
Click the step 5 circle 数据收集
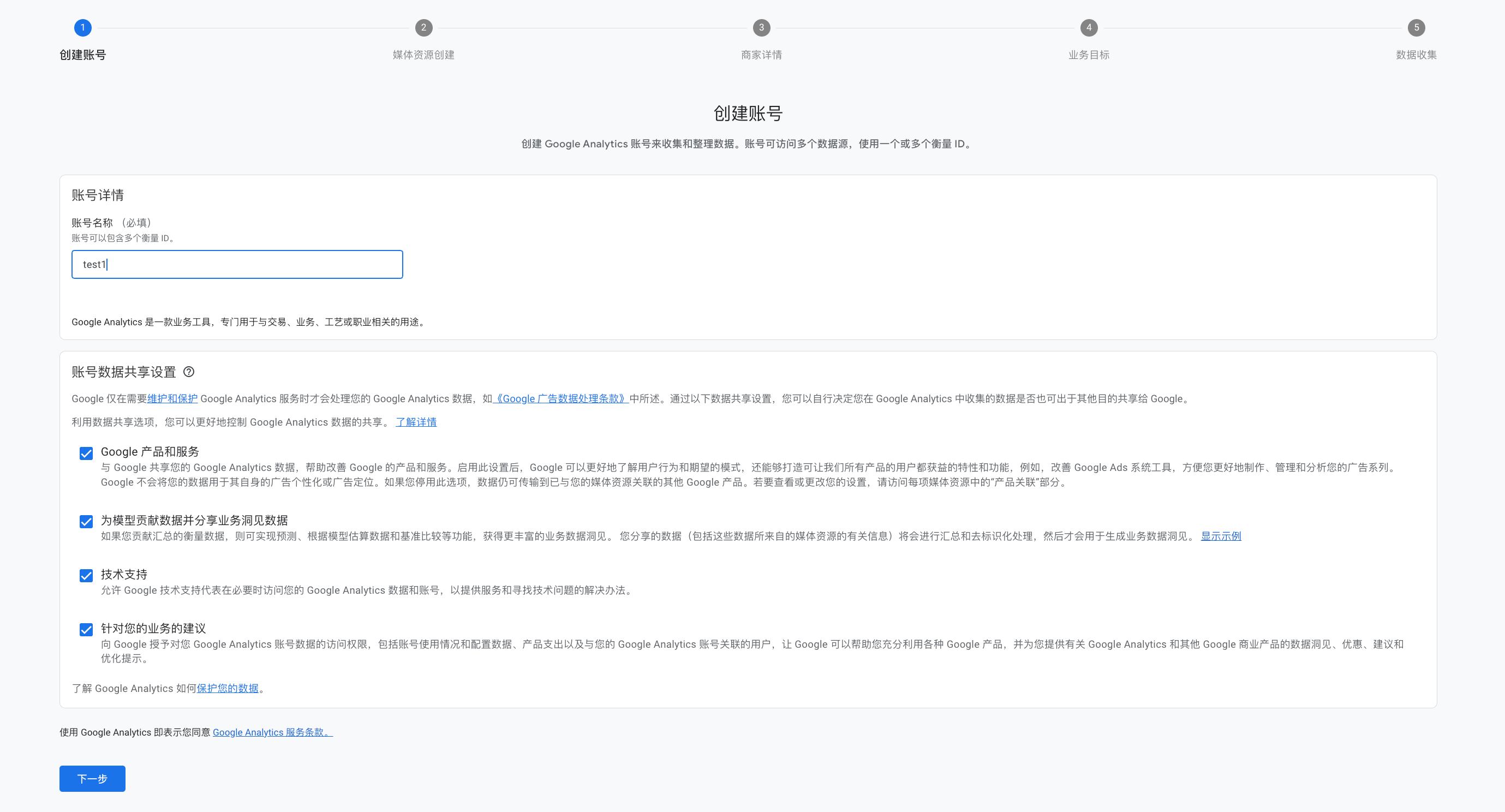point(1416,27)
